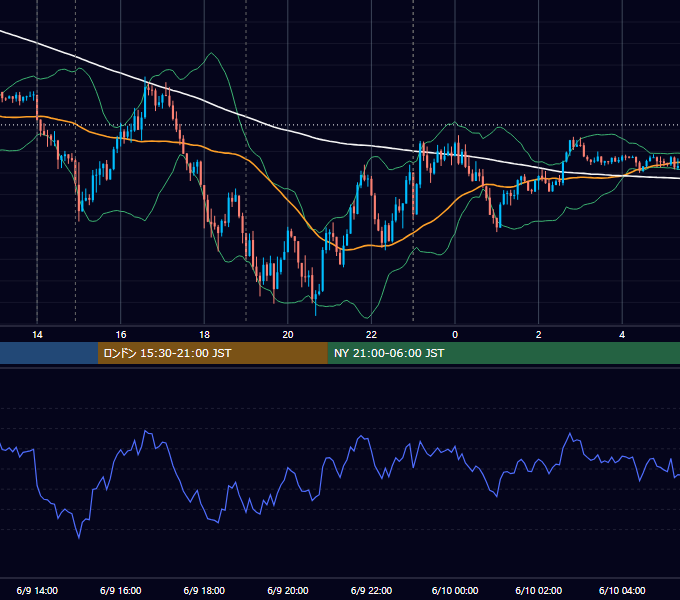This screenshot has height=600, width=680.
Task: Click the price-axis hour label 0
Action: (455, 335)
